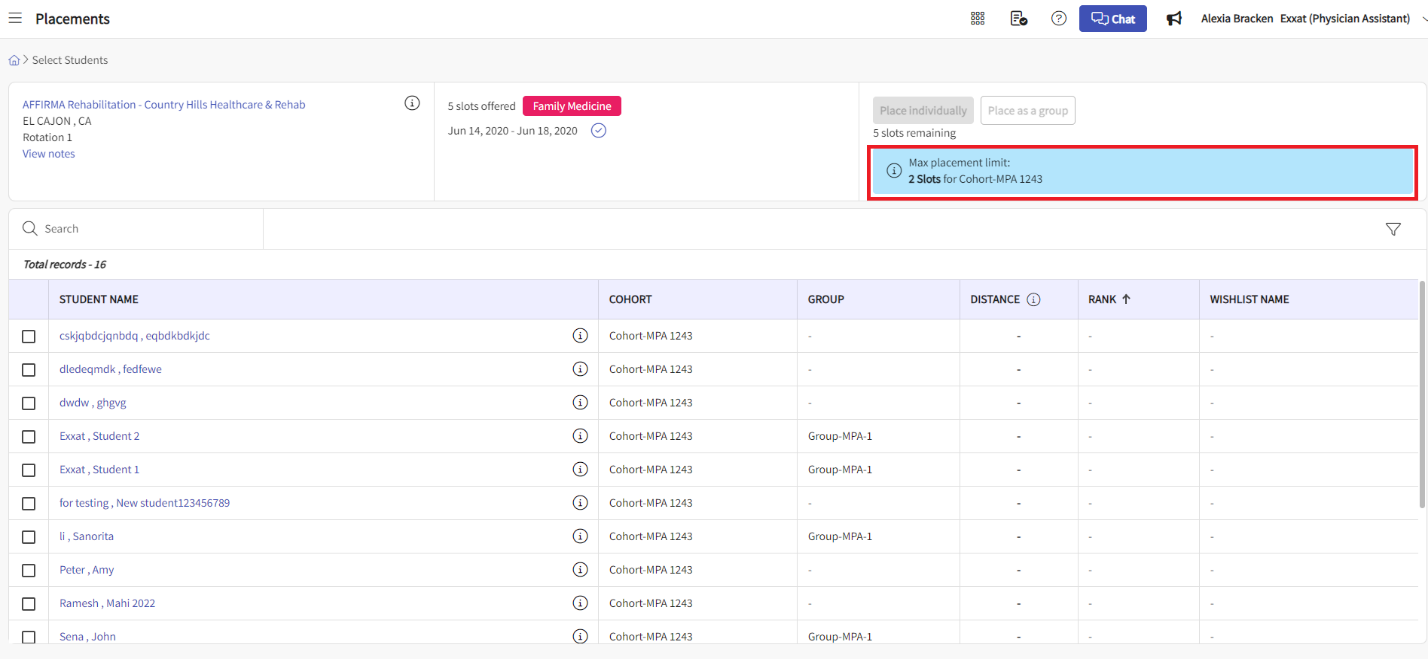1428x659 pixels.
Task: Check the box for dwdw, ghgvg
Action: (x=29, y=403)
